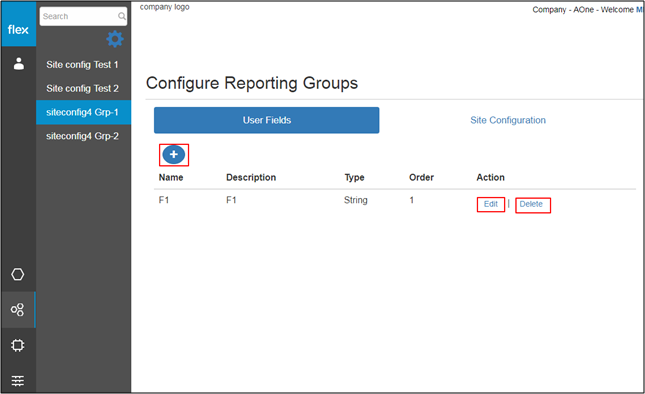Switch to the Site Configuration tab
This screenshot has width=645, height=394.
coord(508,120)
